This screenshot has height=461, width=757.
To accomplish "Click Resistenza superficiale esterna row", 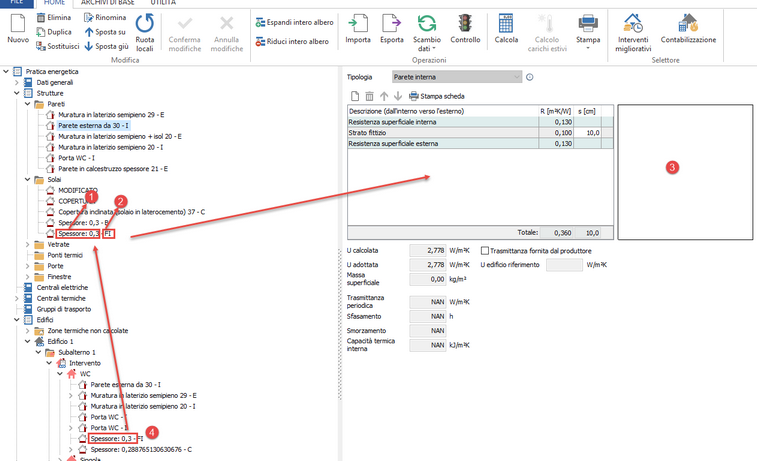I will coord(480,143).
